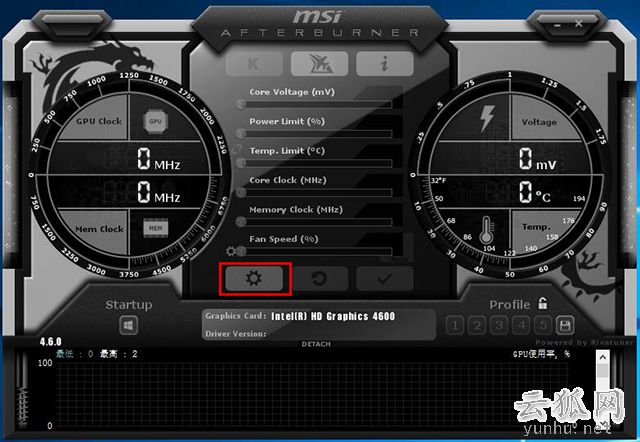Viewport: 640px width, 442px height.
Task: Click the DETACH monitor label
Action: (x=316, y=344)
